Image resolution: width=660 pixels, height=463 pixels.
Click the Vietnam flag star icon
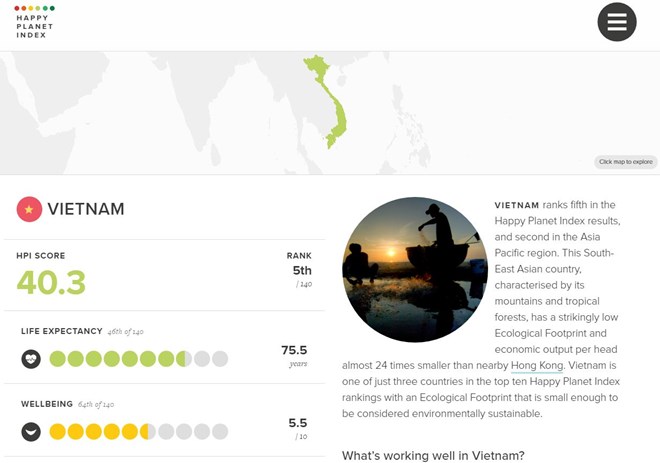point(29,209)
